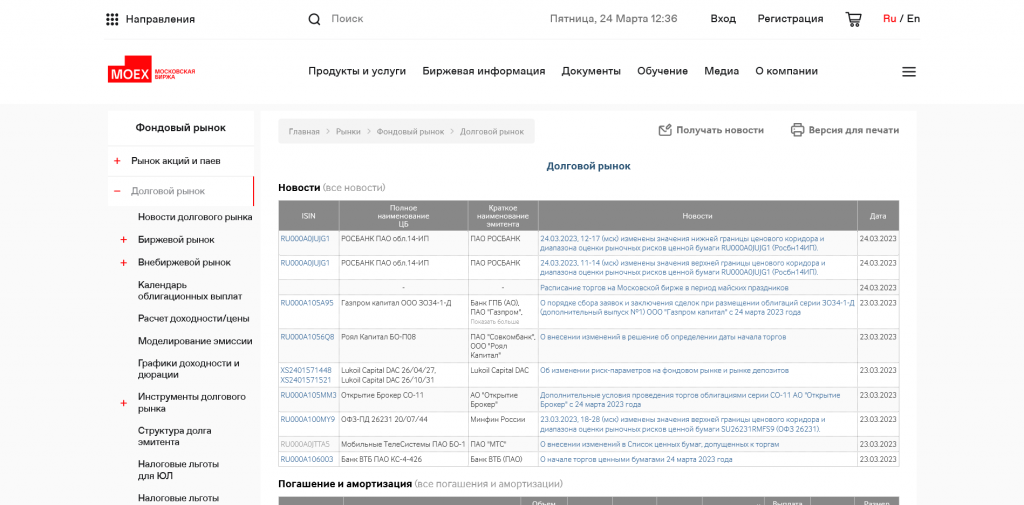Click Версия для печати link text
Image resolution: width=1024 pixels, height=505 pixels.
(854, 130)
